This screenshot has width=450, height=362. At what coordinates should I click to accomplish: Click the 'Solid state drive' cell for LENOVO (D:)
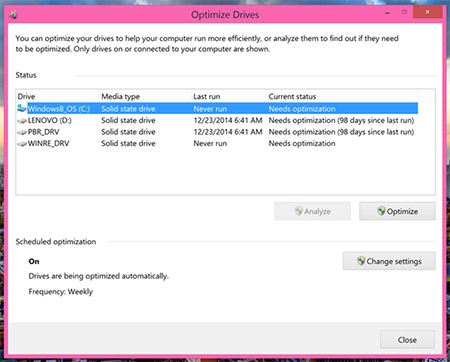tap(128, 120)
